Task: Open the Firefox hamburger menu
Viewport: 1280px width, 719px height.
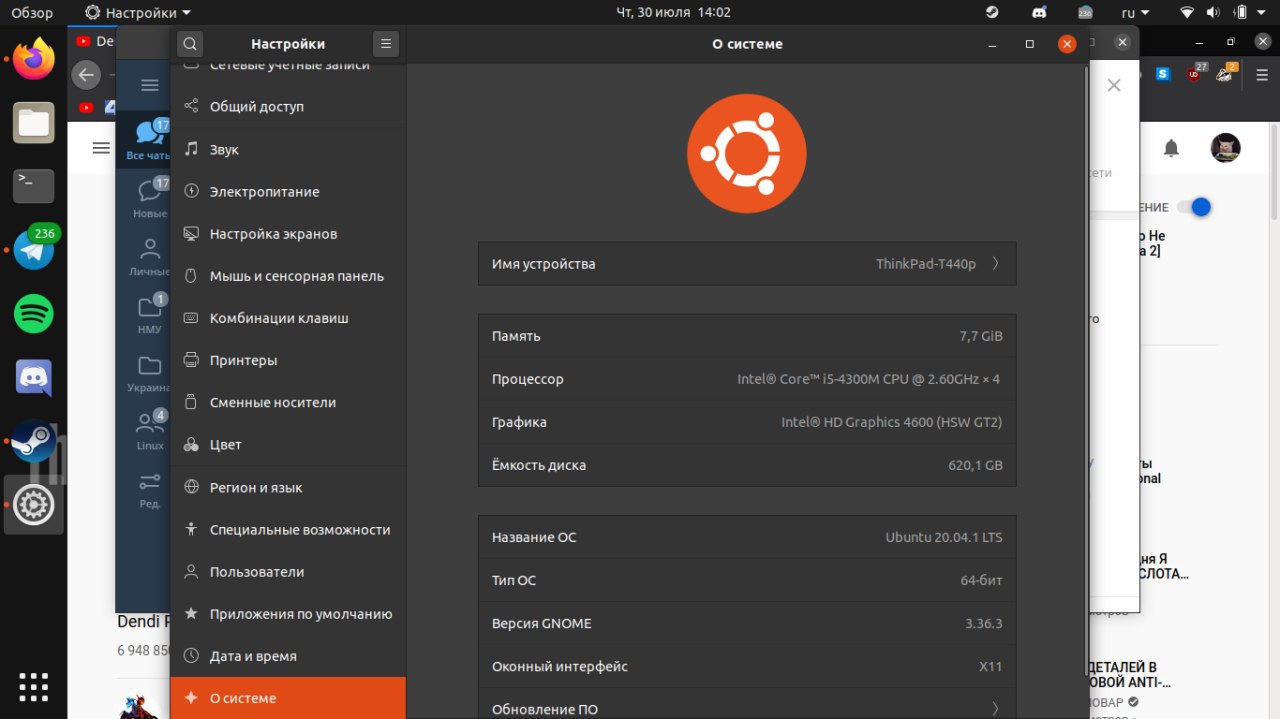Action: tap(1260, 73)
